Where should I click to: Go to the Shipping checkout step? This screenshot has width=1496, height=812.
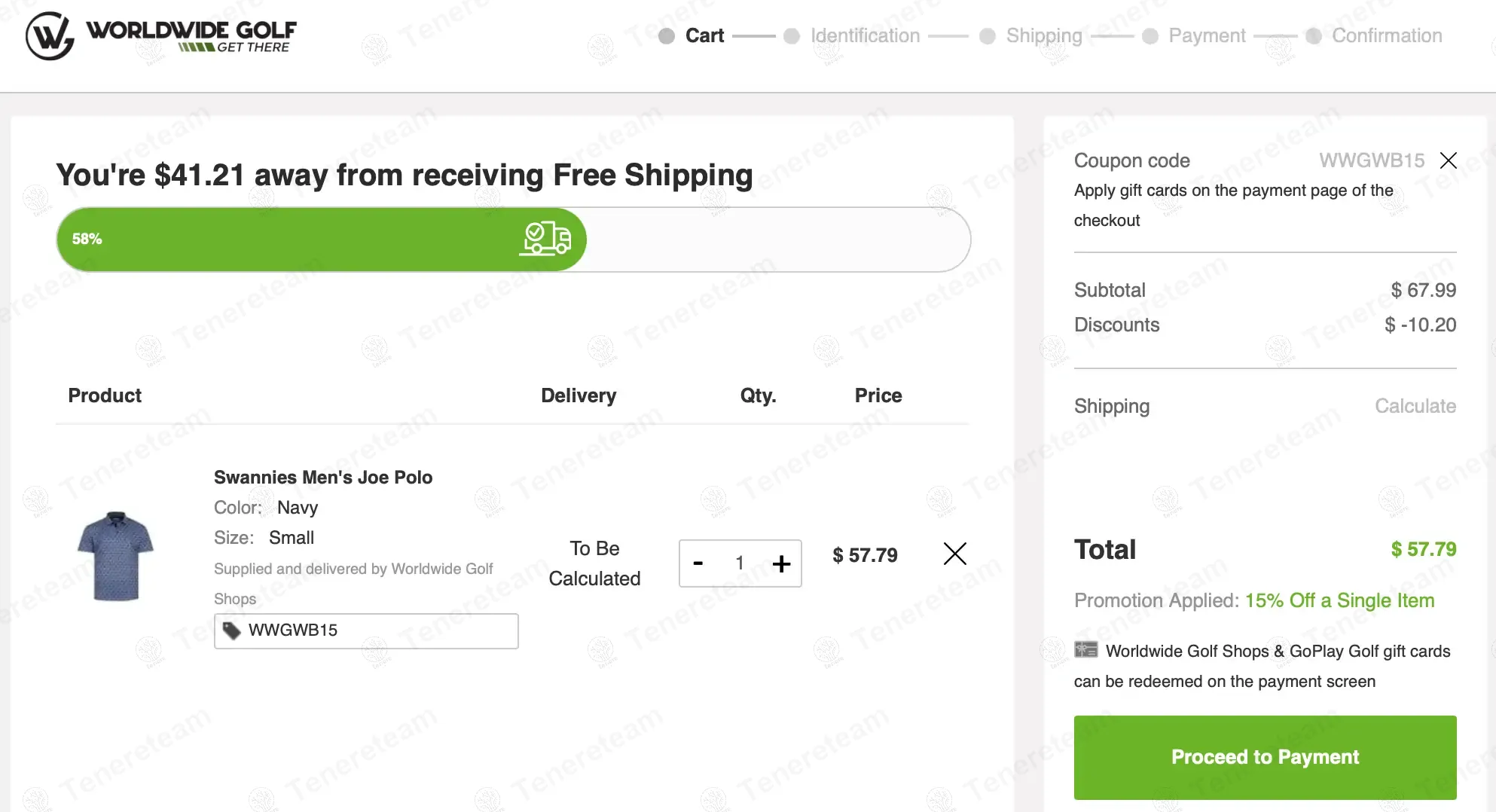(1043, 35)
